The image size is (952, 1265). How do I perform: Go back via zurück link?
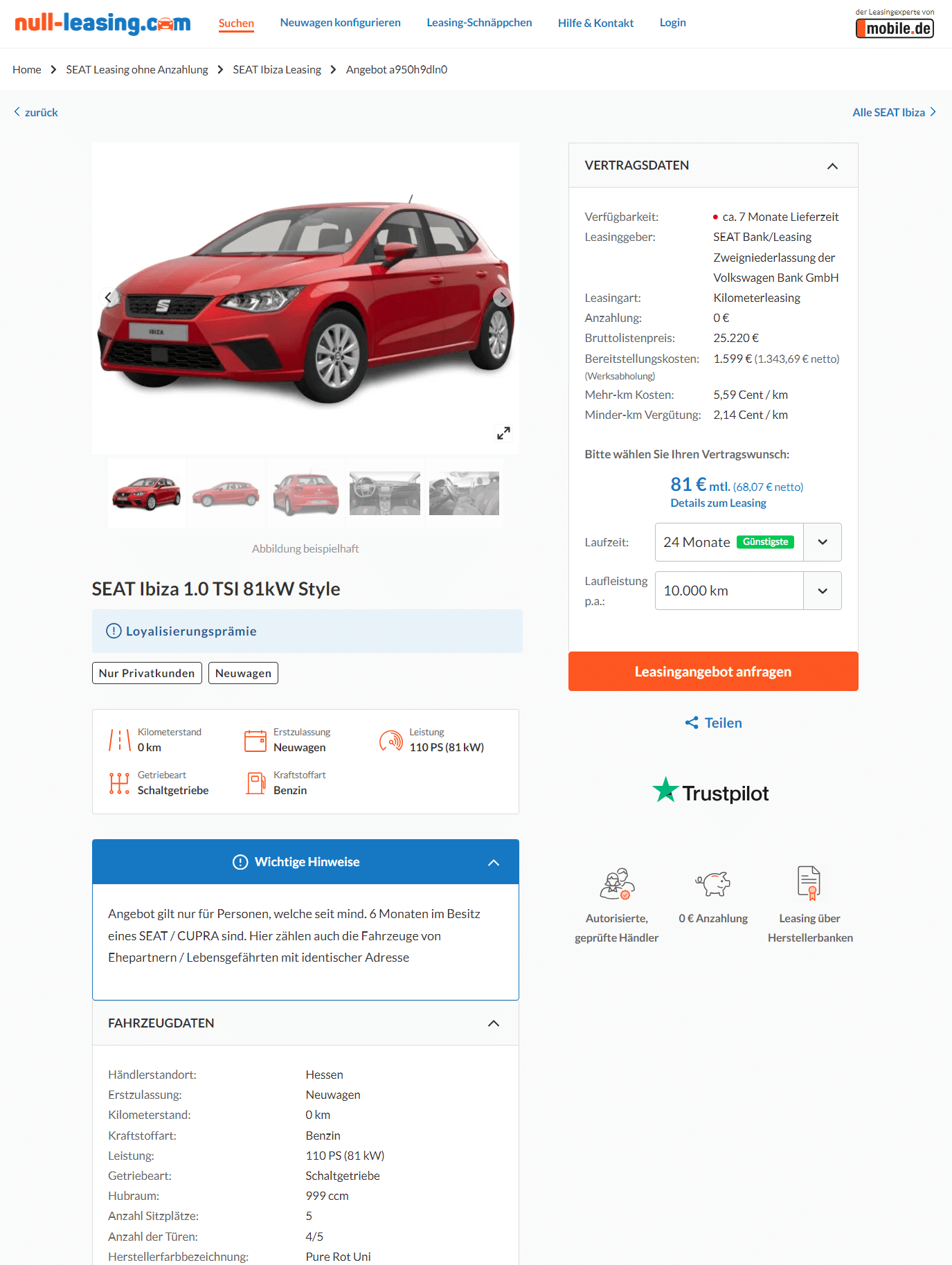pos(36,112)
